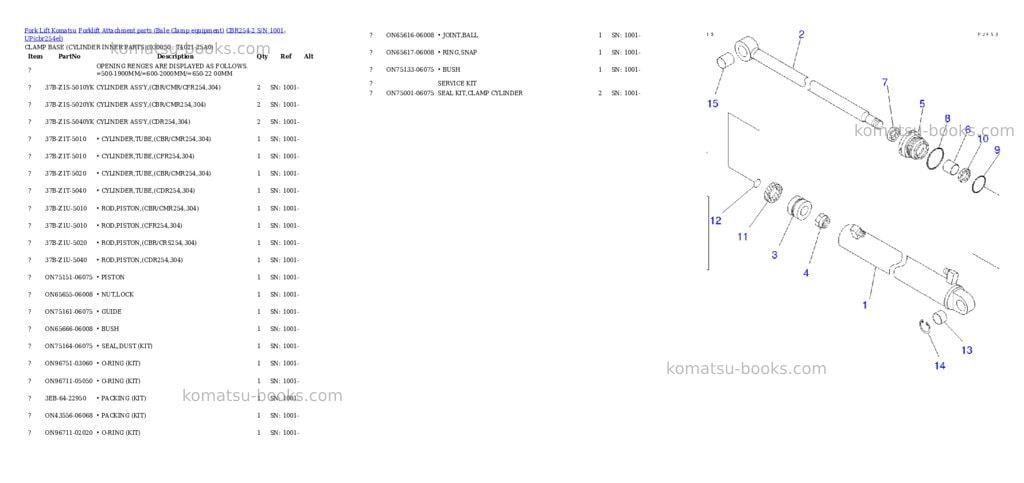The width and height of the screenshot is (1024, 483).
Task: Click the JOINT,BALL description
Action: coord(458,35)
